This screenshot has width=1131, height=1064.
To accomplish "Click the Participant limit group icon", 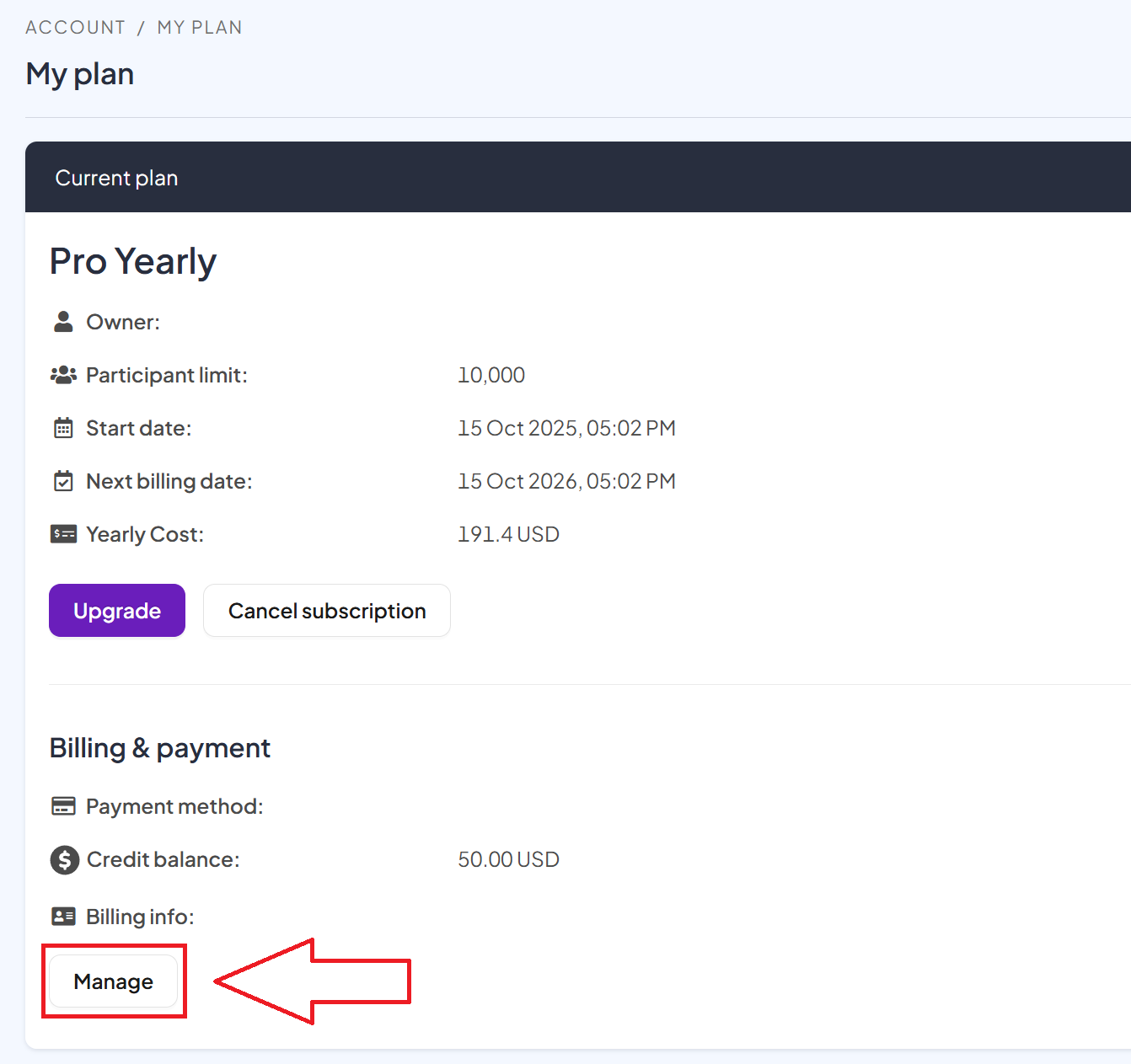I will (63, 375).
